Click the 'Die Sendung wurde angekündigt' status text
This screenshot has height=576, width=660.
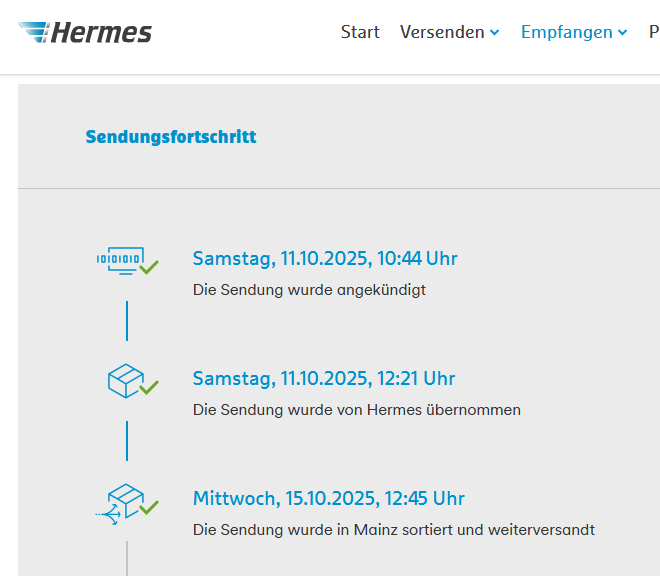click(309, 290)
